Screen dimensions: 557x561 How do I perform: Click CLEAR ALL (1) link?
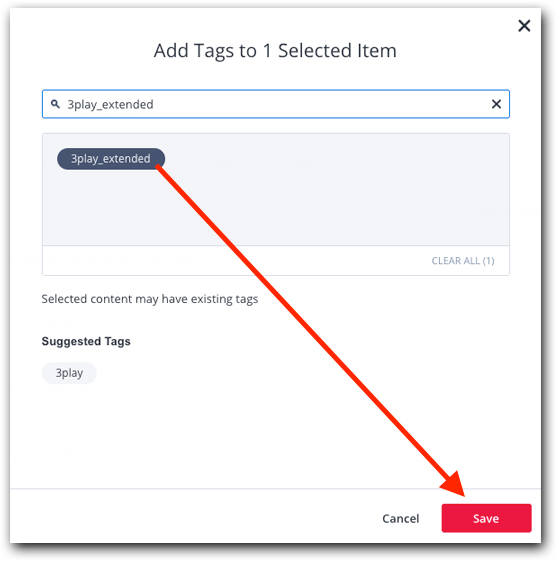point(463,261)
